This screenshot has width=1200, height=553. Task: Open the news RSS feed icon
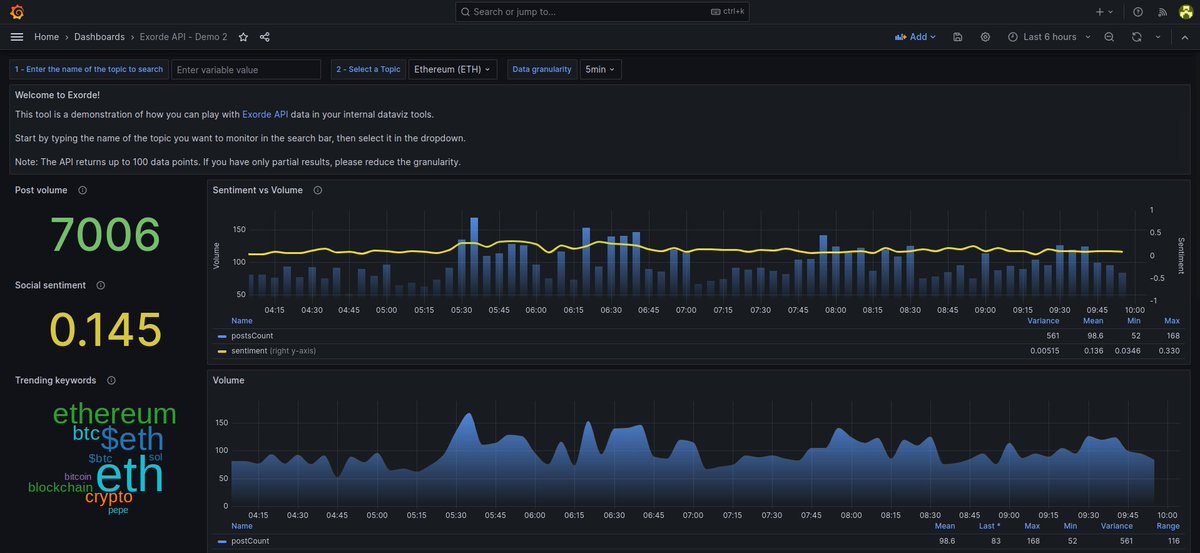pyautogui.click(x=1162, y=12)
